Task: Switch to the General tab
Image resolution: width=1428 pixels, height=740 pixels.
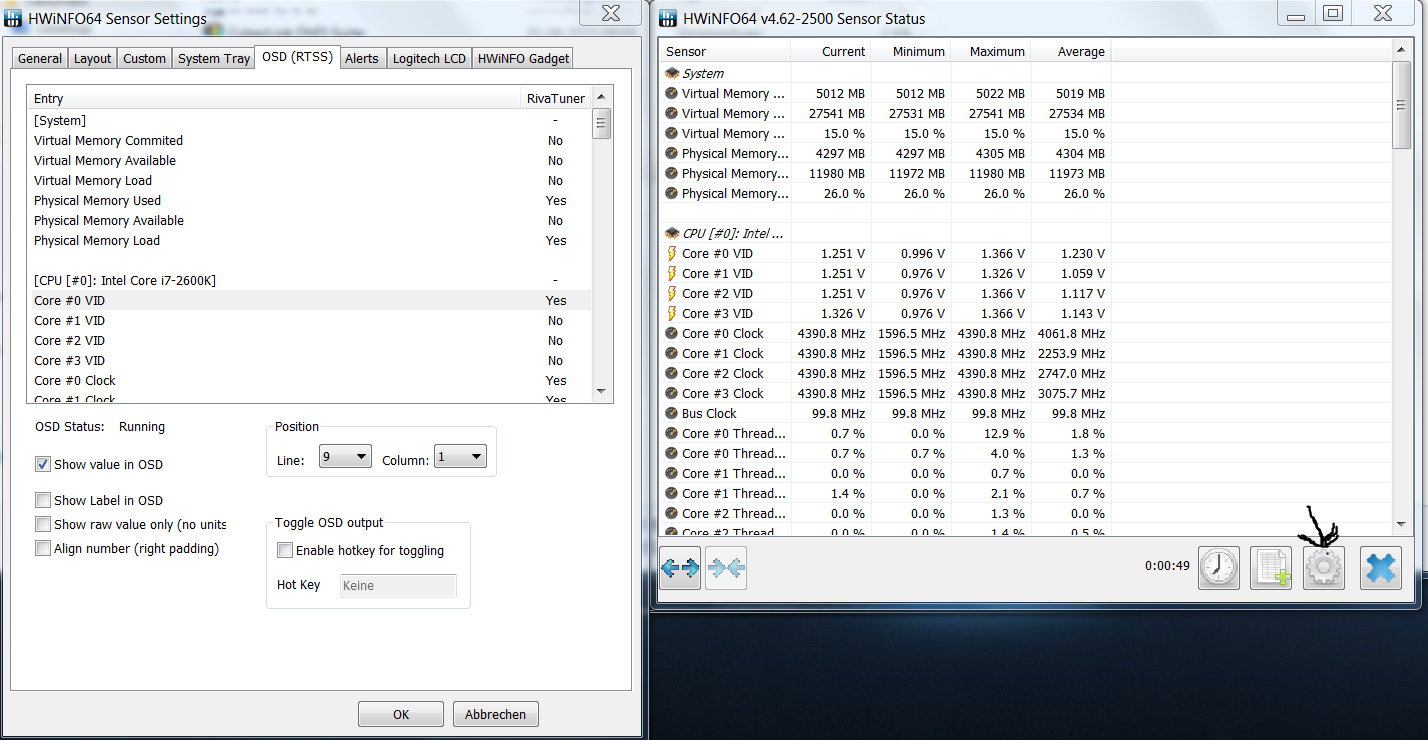Action: click(x=40, y=59)
